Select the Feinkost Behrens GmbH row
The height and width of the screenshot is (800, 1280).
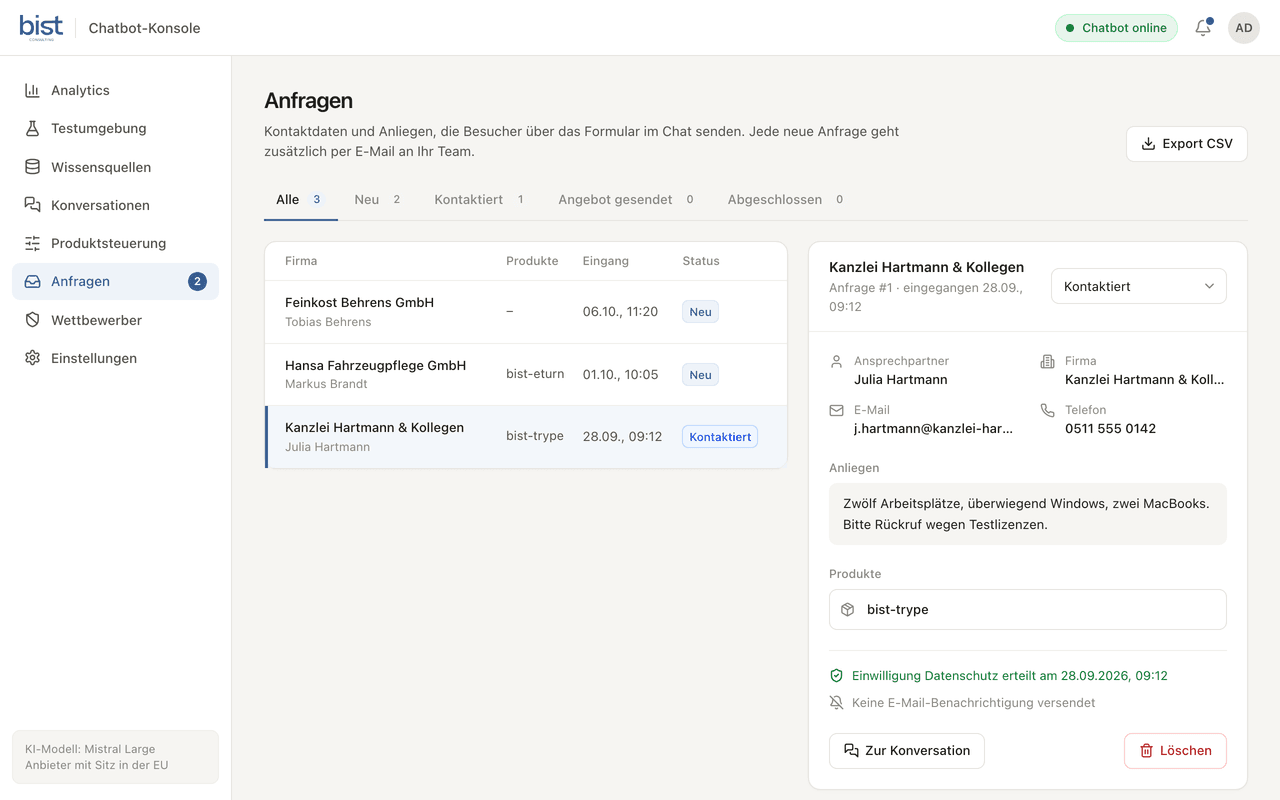(x=526, y=312)
